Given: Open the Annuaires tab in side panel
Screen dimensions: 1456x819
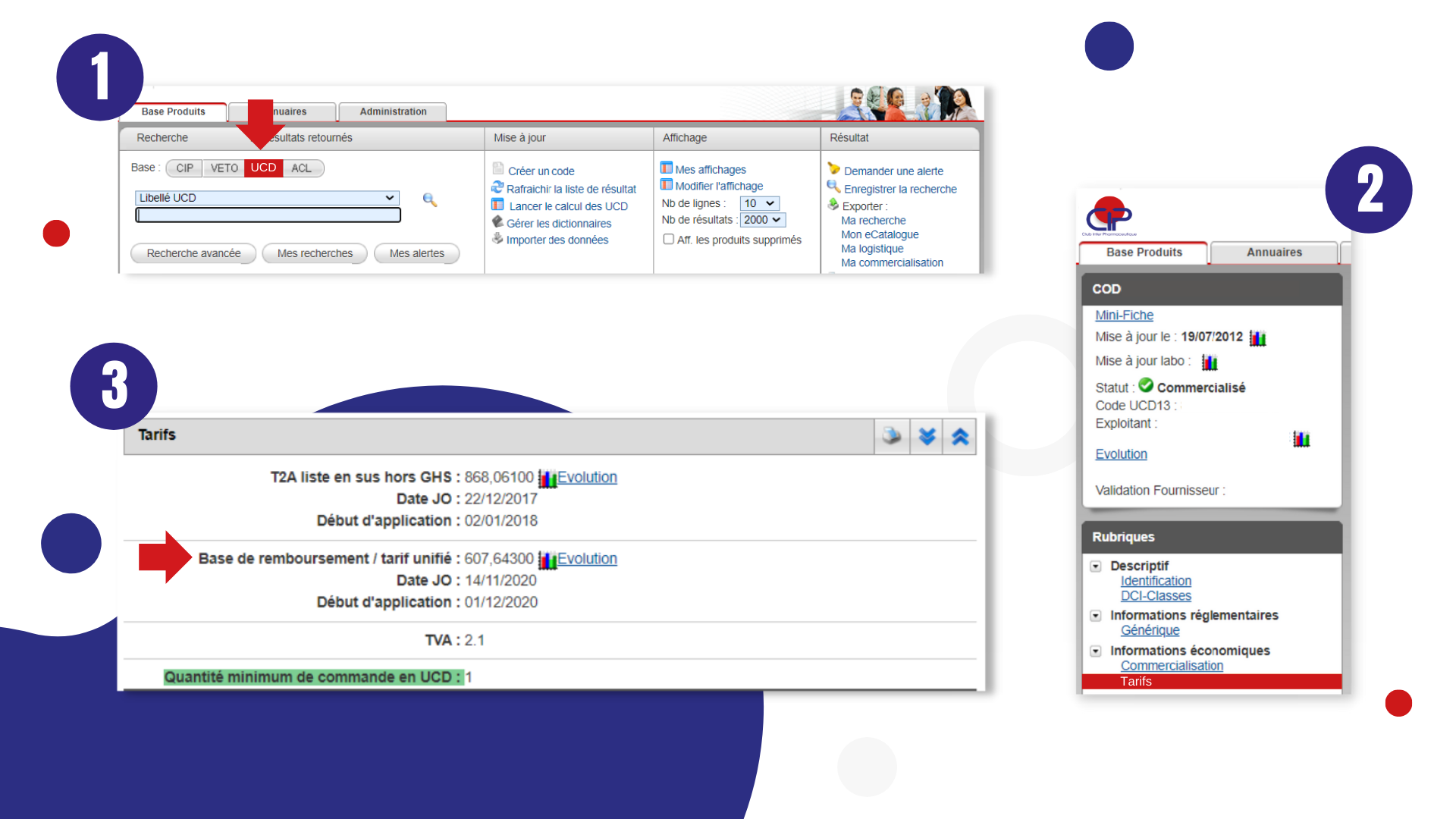Looking at the screenshot, I should [1274, 253].
